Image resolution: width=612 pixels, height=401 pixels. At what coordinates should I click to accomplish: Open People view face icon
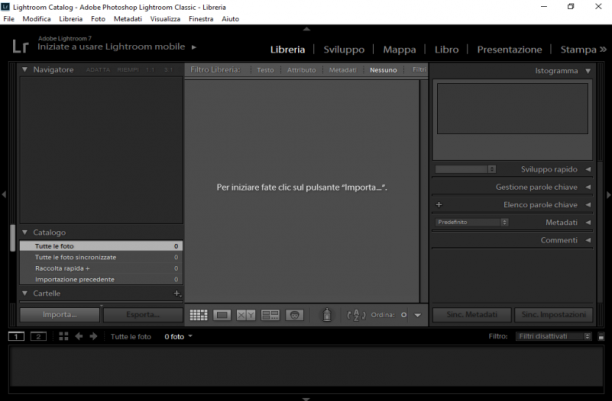pyautogui.click(x=294, y=315)
